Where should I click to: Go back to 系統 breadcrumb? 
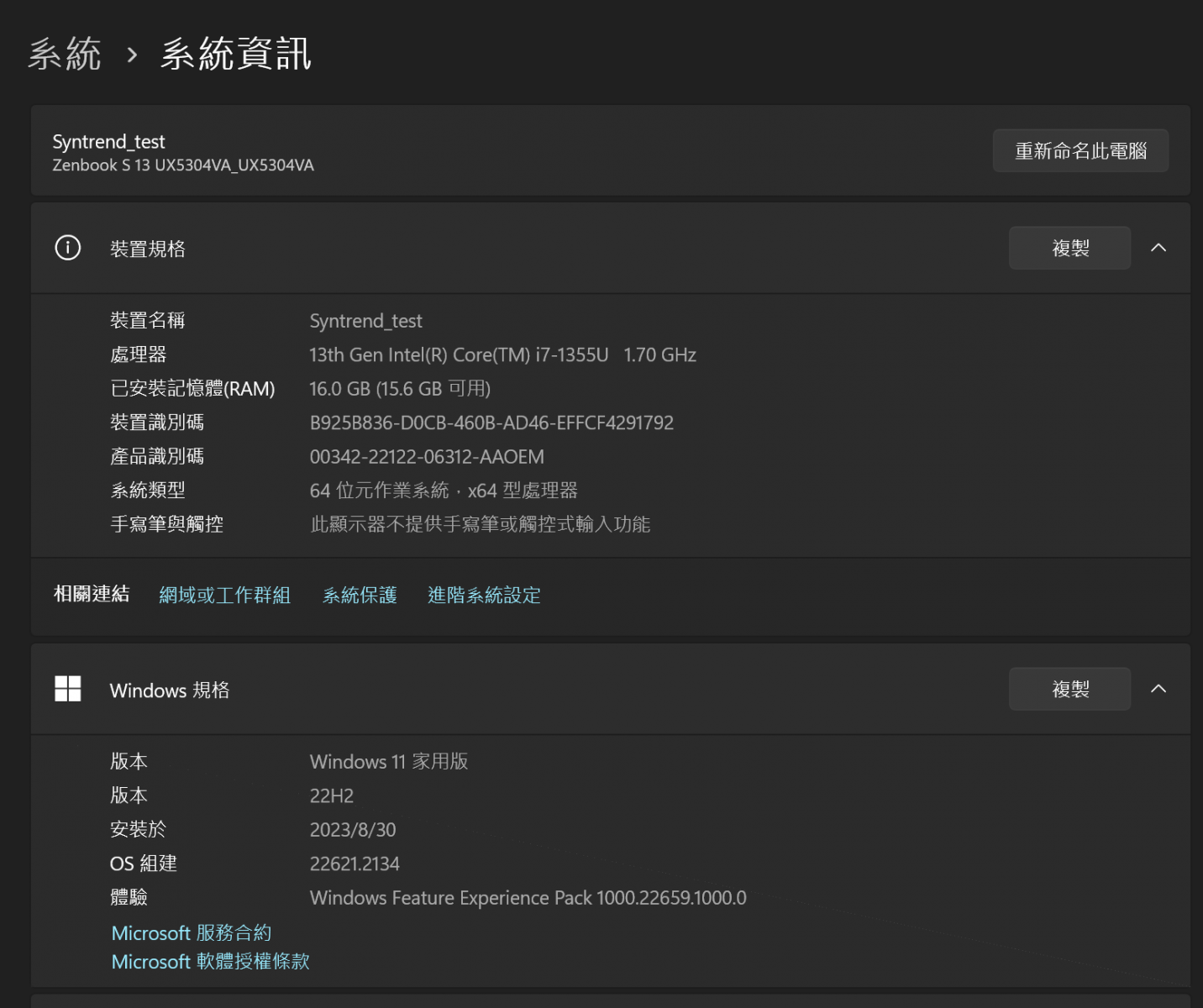tap(65, 55)
